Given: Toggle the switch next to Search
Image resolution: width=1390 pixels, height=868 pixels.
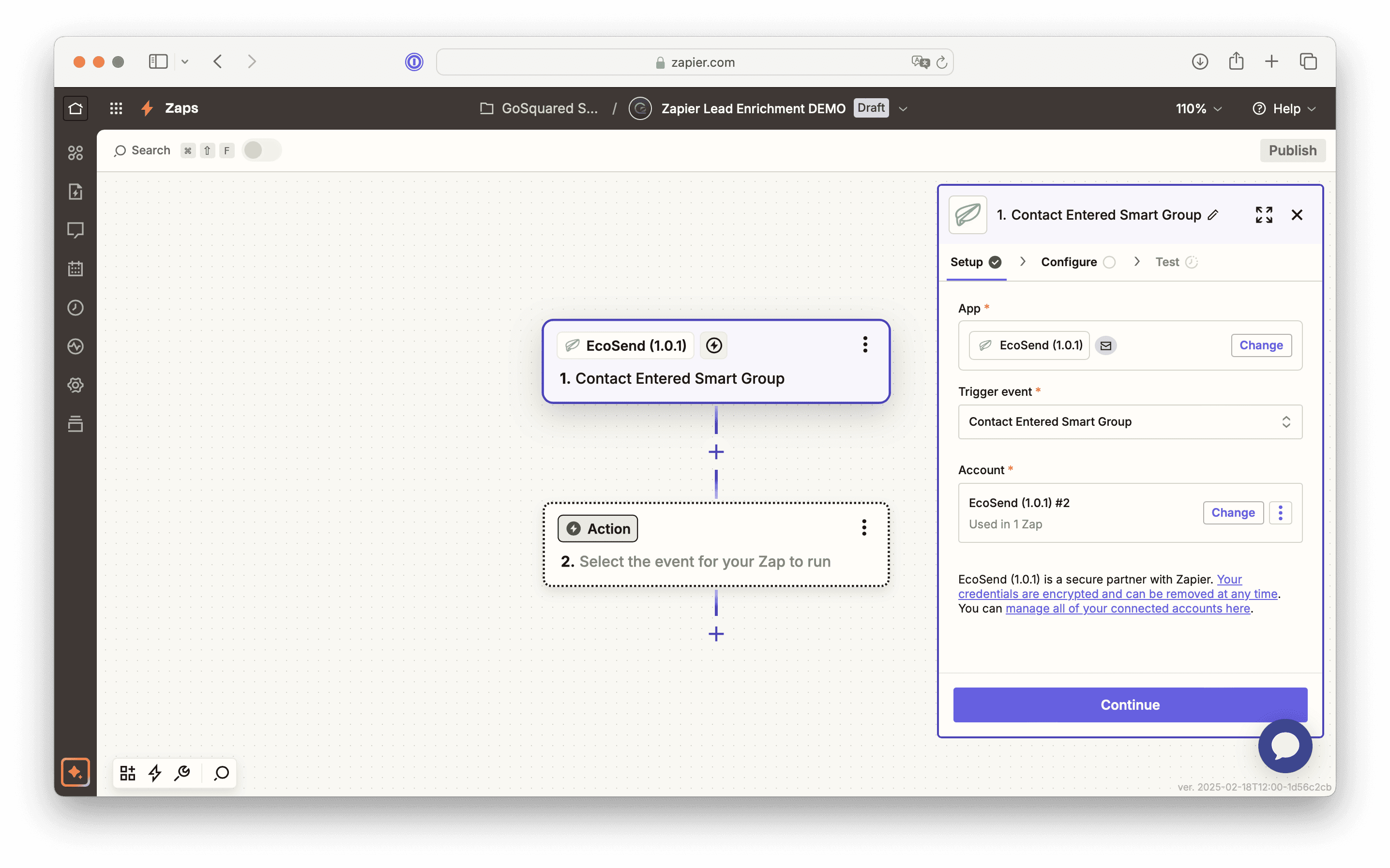Looking at the screenshot, I should (x=261, y=150).
